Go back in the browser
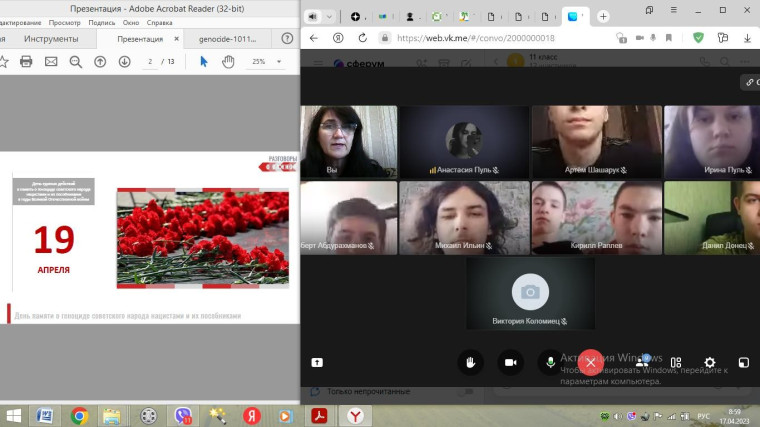 click(314, 38)
